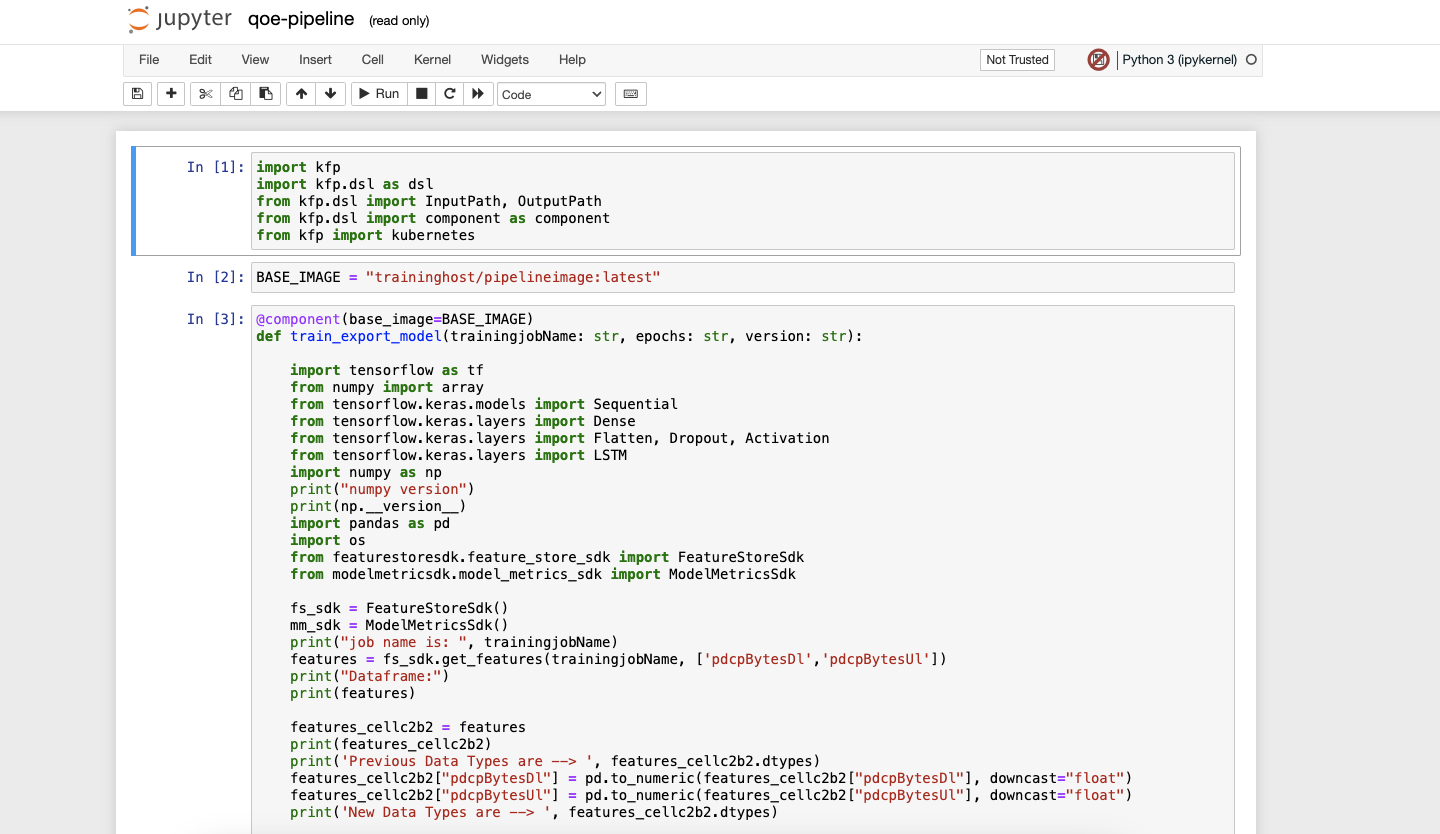This screenshot has height=834, width=1440.
Task: Click the 'print(features)' line
Action: (353, 693)
